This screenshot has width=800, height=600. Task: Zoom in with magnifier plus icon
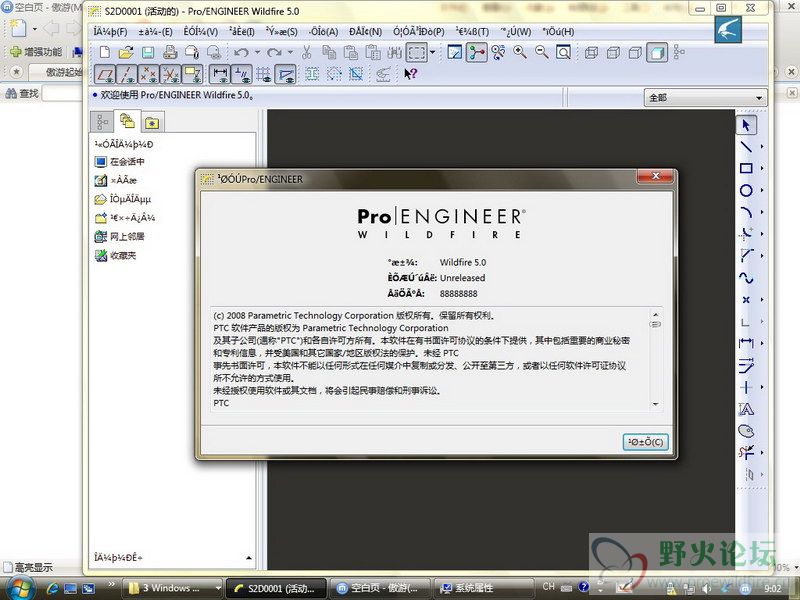tap(520, 52)
